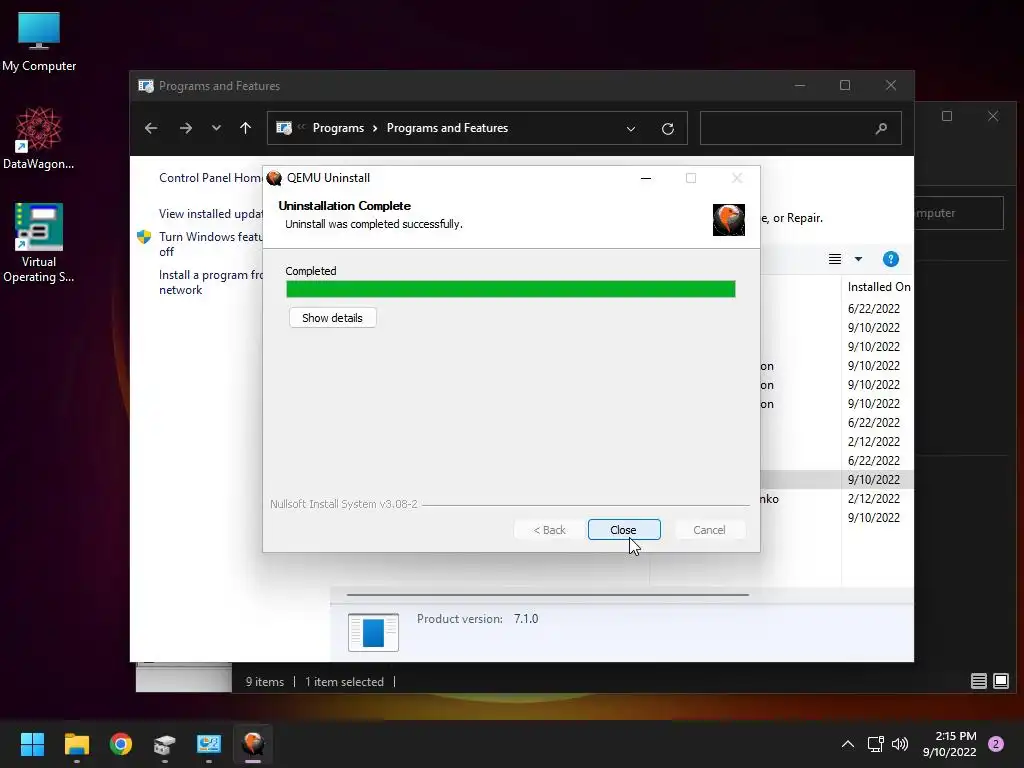Click Product version 7.1.0 value
Viewport: 1024px width, 768px height.
point(526,618)
